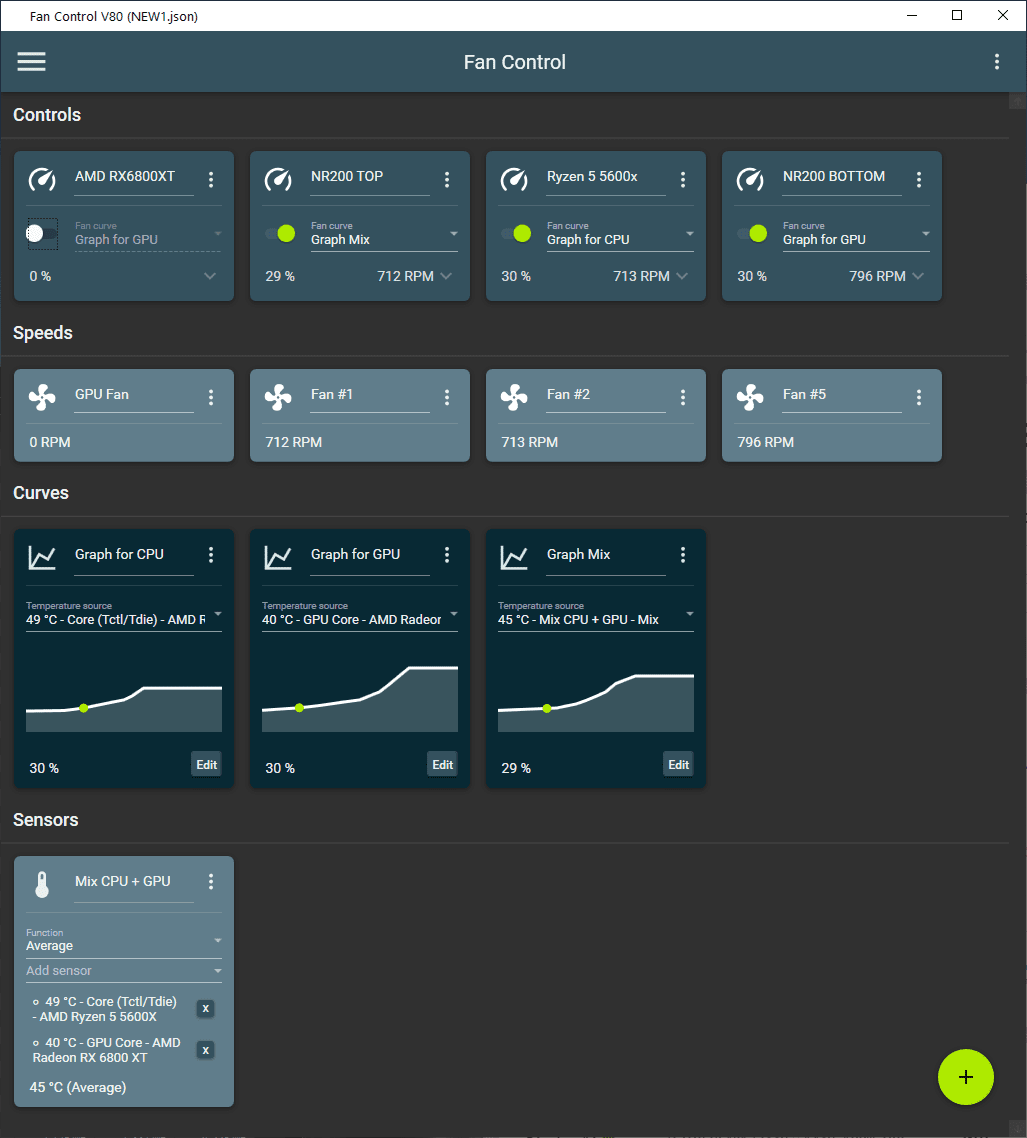Open the Mix CPU + GPU sensor options menu
Image resolution: width=1027 pixels, height=1138 pixels.
[211, 882]
